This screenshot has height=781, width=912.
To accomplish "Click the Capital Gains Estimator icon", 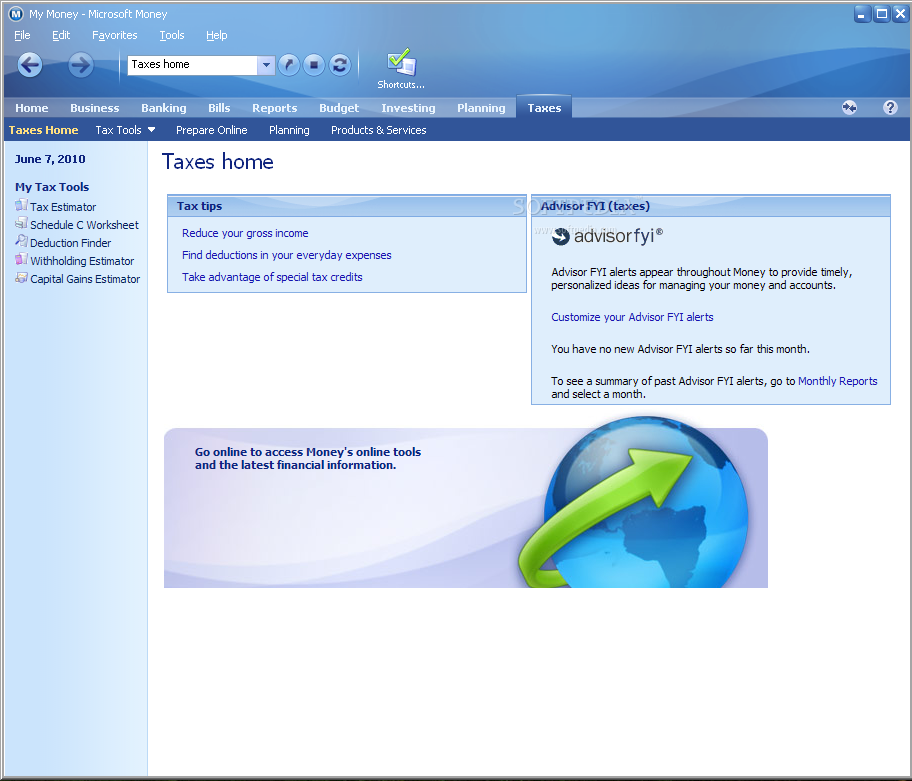I will [x=21, y=278].
